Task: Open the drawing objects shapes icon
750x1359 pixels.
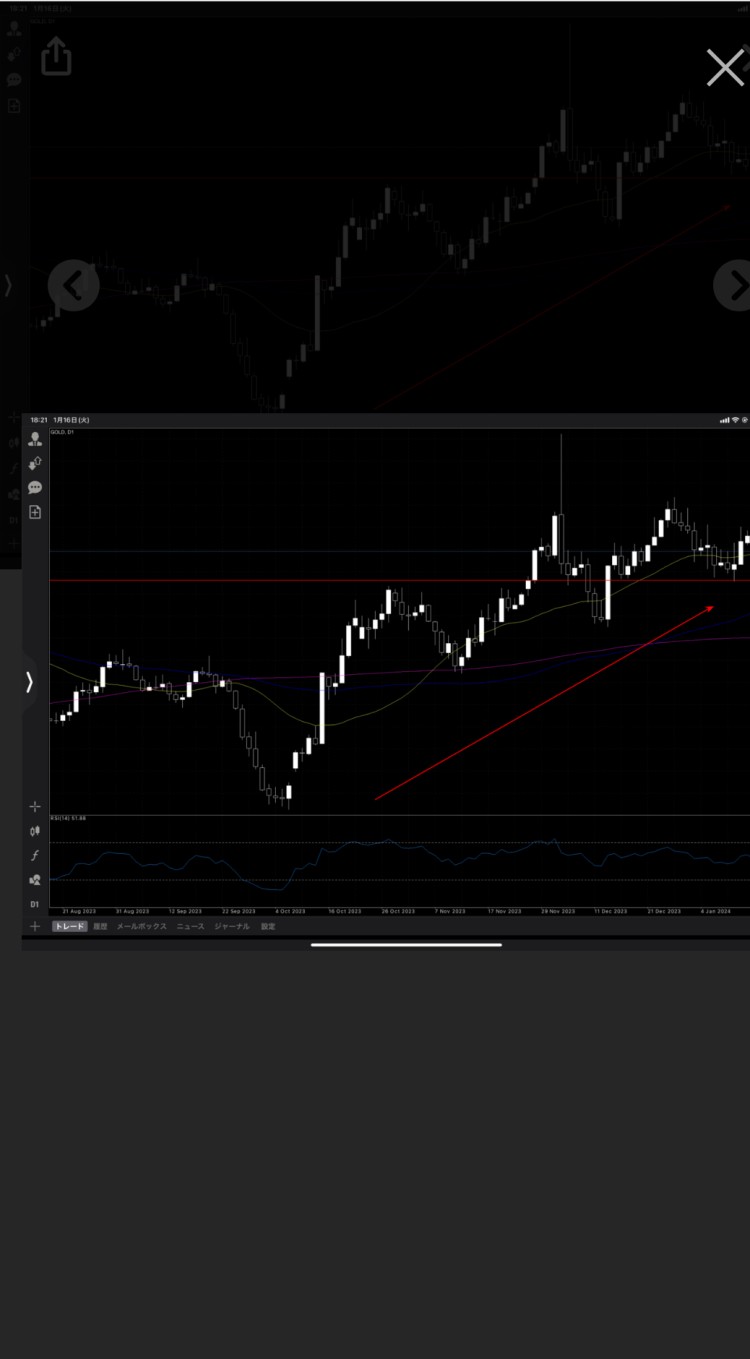Action: 35,880
